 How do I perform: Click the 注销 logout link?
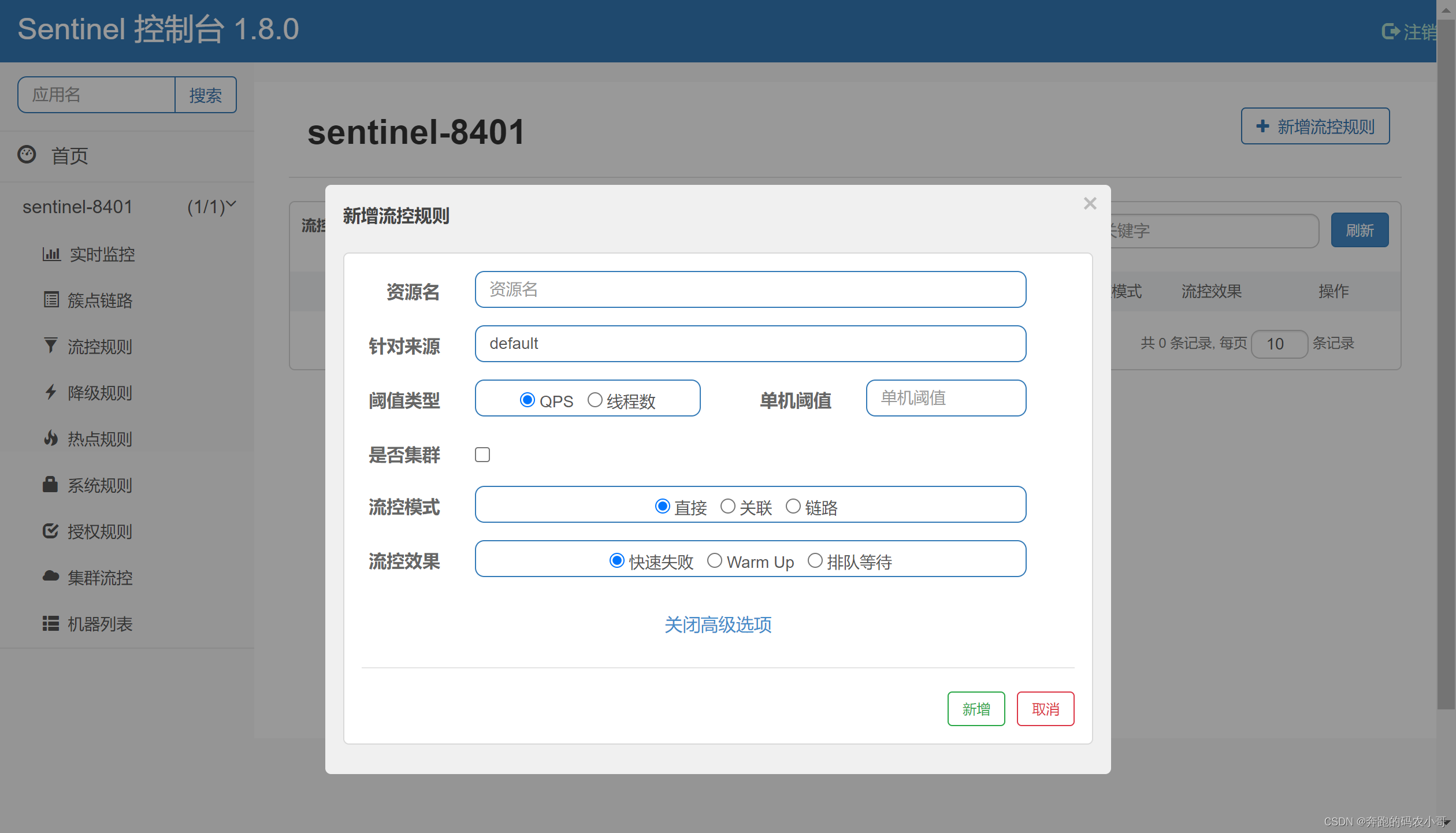[1410, 31]
